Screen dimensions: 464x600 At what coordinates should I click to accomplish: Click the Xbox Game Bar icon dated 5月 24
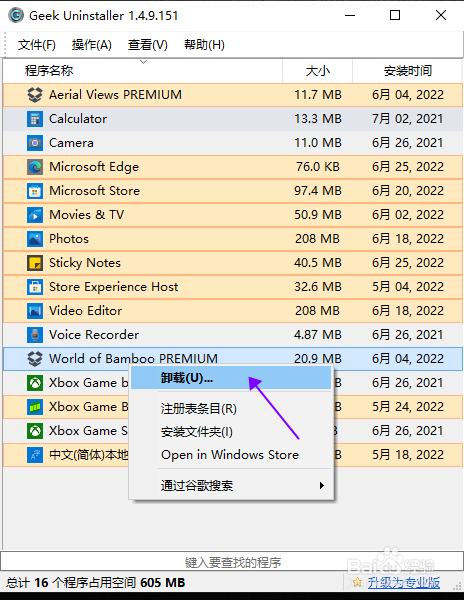[35, 407]
